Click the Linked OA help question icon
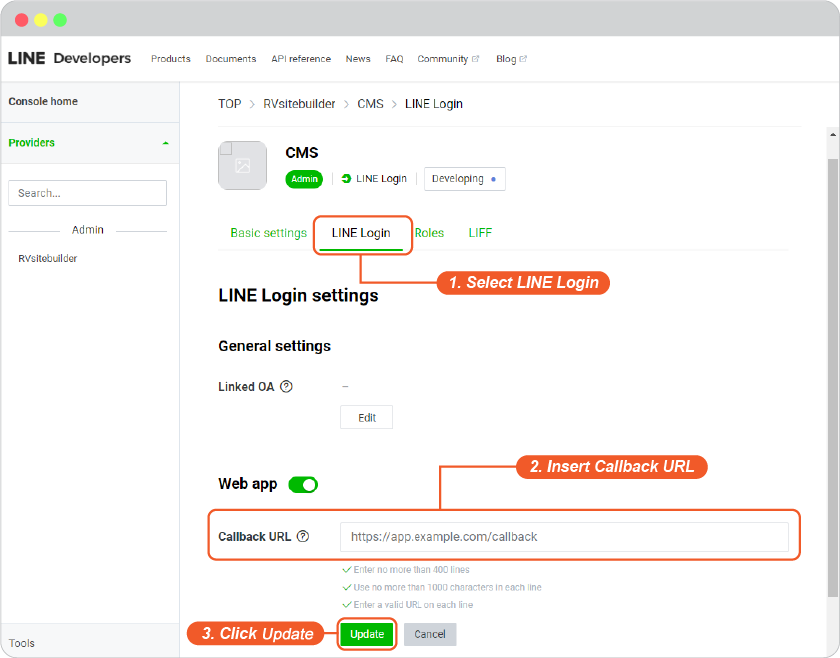This screenshot has width=840, height=658. (x=287, y=386)
